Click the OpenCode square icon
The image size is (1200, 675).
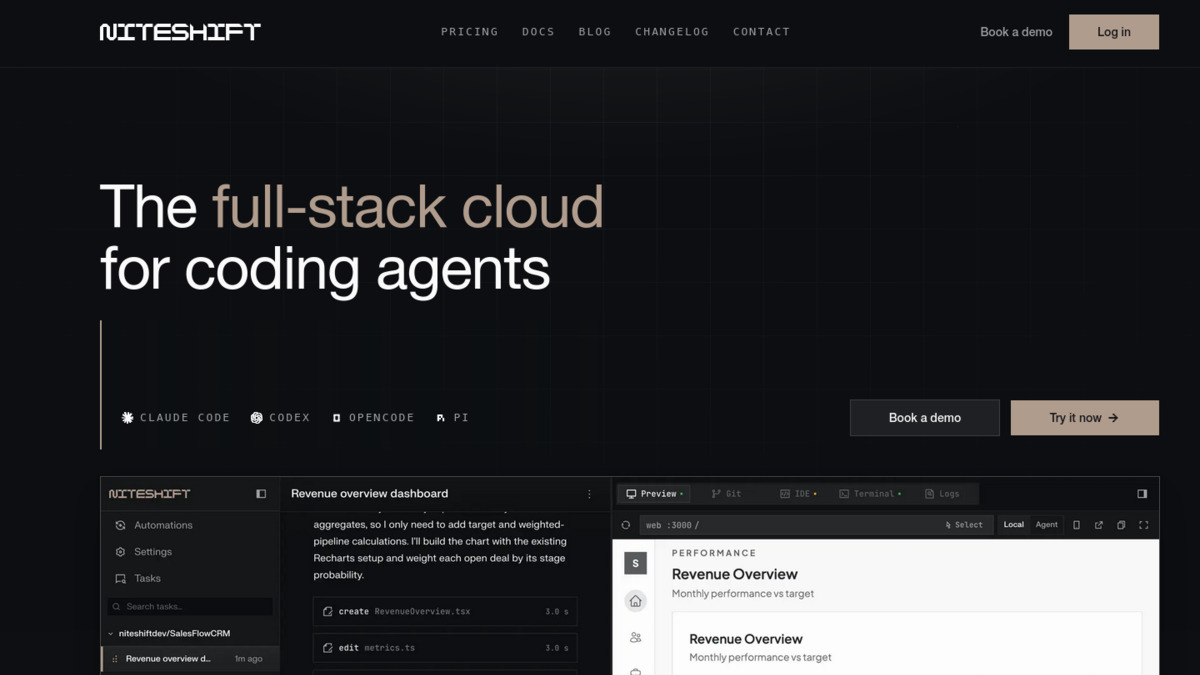(x=337, y=418)
